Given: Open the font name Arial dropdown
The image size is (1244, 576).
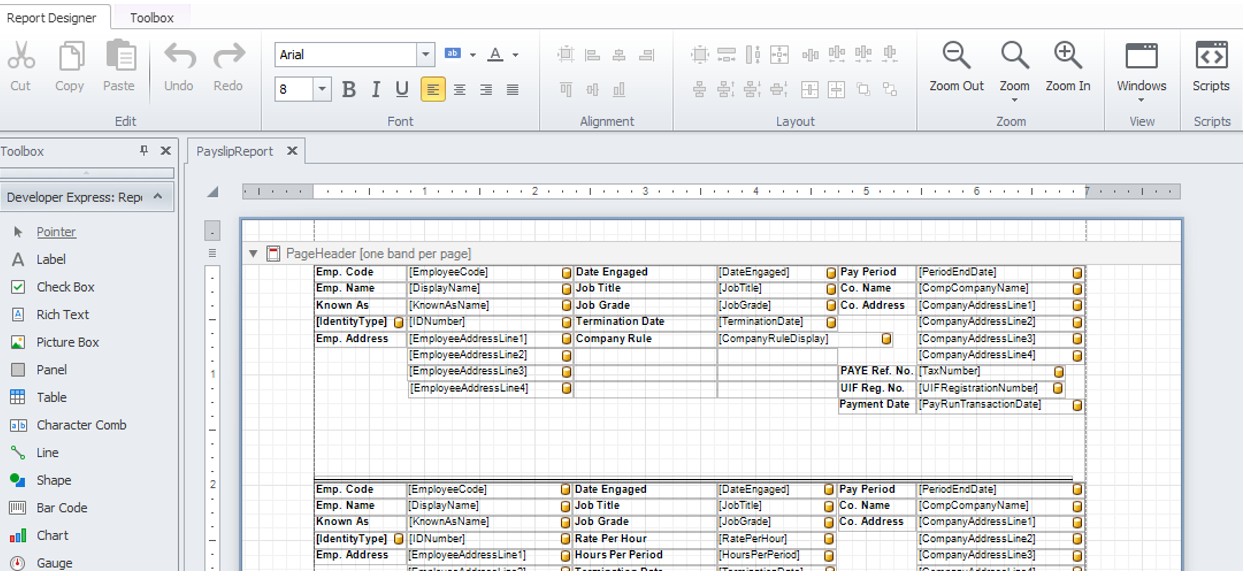Looking at the screenshot, I should click(x=426, y=55).
